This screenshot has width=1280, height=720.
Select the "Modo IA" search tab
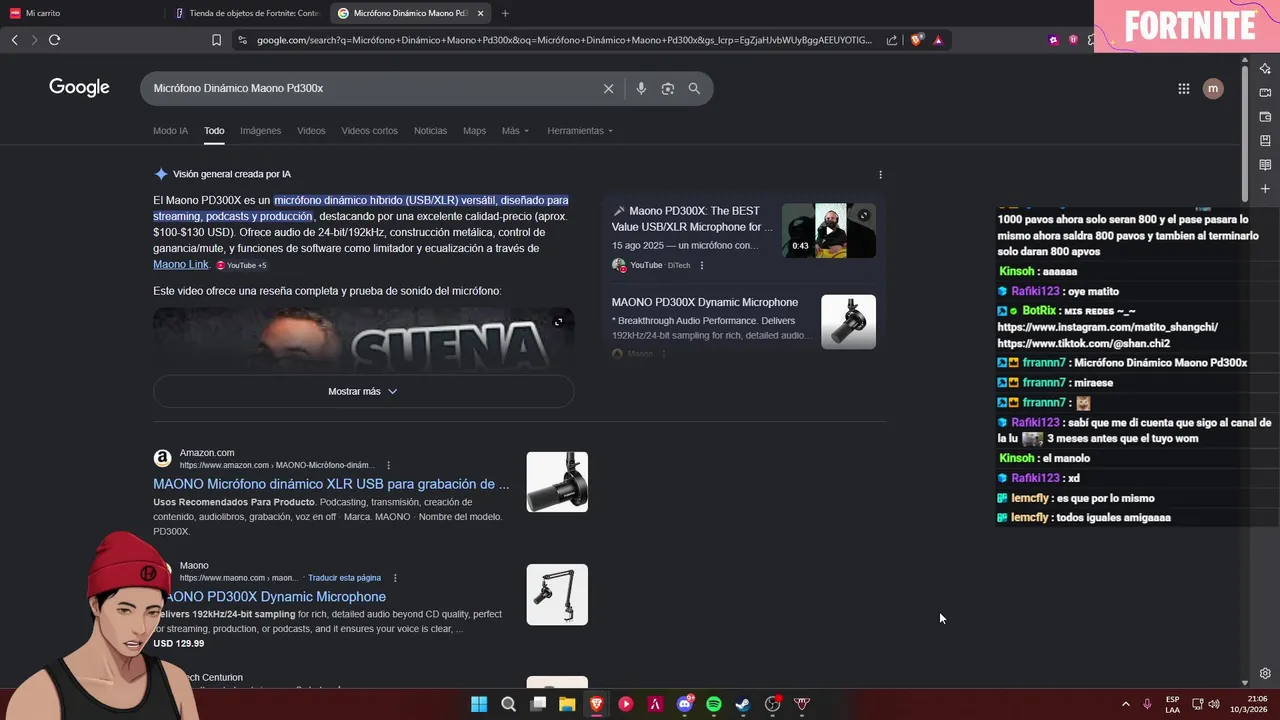click(x=170, y=131)
